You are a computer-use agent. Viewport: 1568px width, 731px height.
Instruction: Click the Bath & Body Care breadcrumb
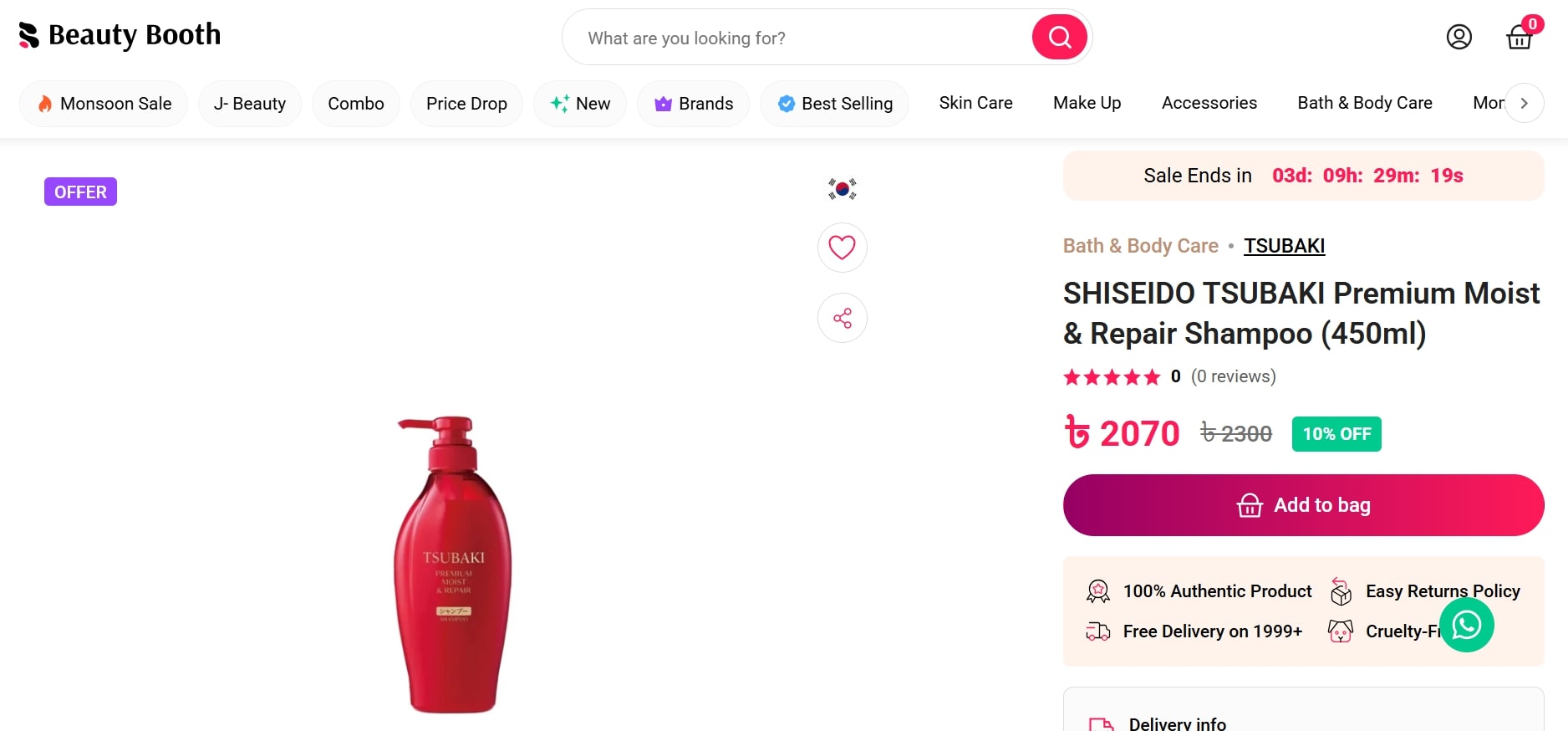click(x=1140, y=246)
